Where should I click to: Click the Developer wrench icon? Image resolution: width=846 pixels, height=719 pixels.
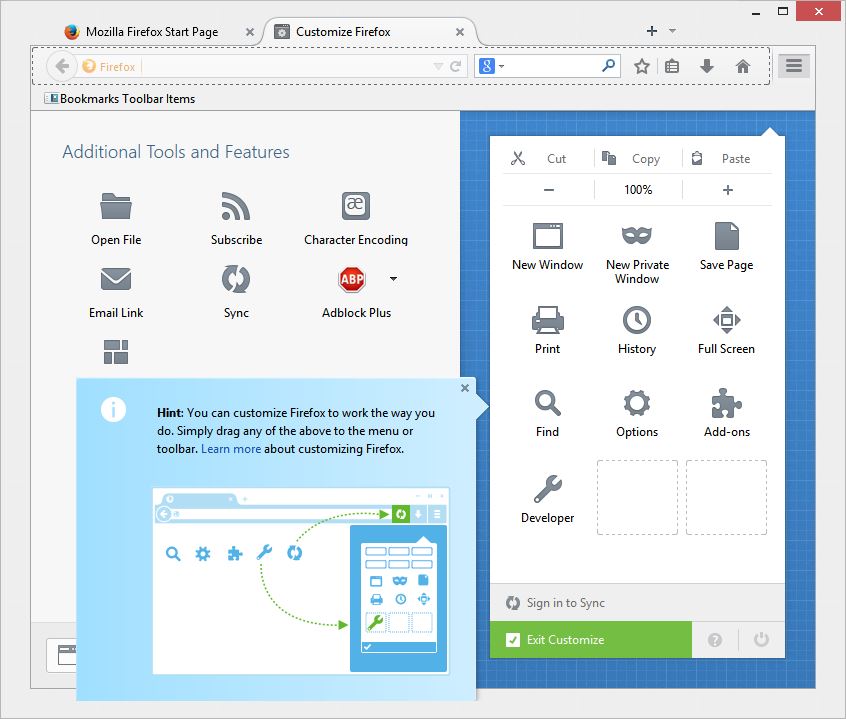(x=548, y=488)
